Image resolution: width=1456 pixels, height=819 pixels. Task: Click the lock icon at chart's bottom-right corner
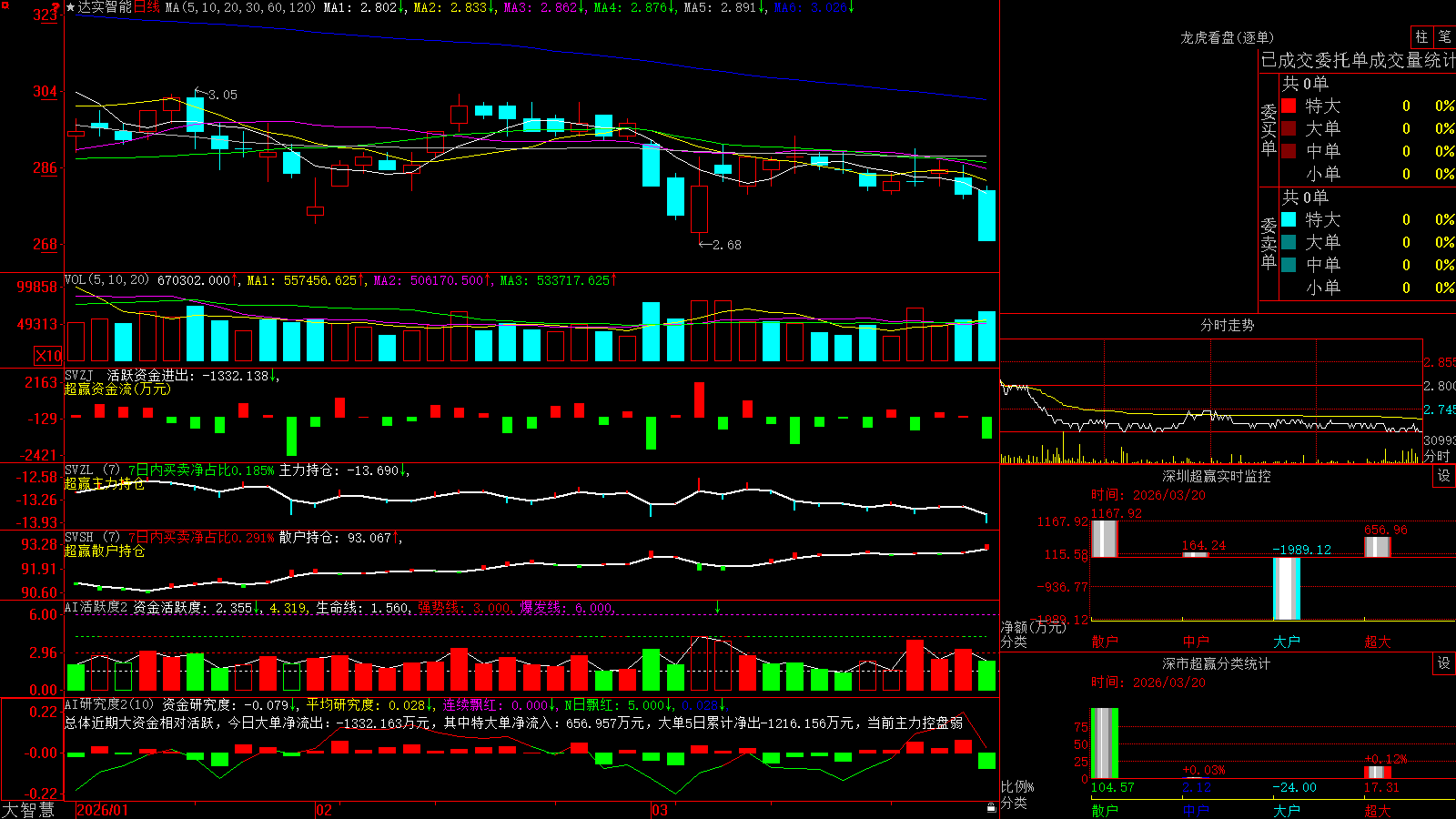point(991,808)
